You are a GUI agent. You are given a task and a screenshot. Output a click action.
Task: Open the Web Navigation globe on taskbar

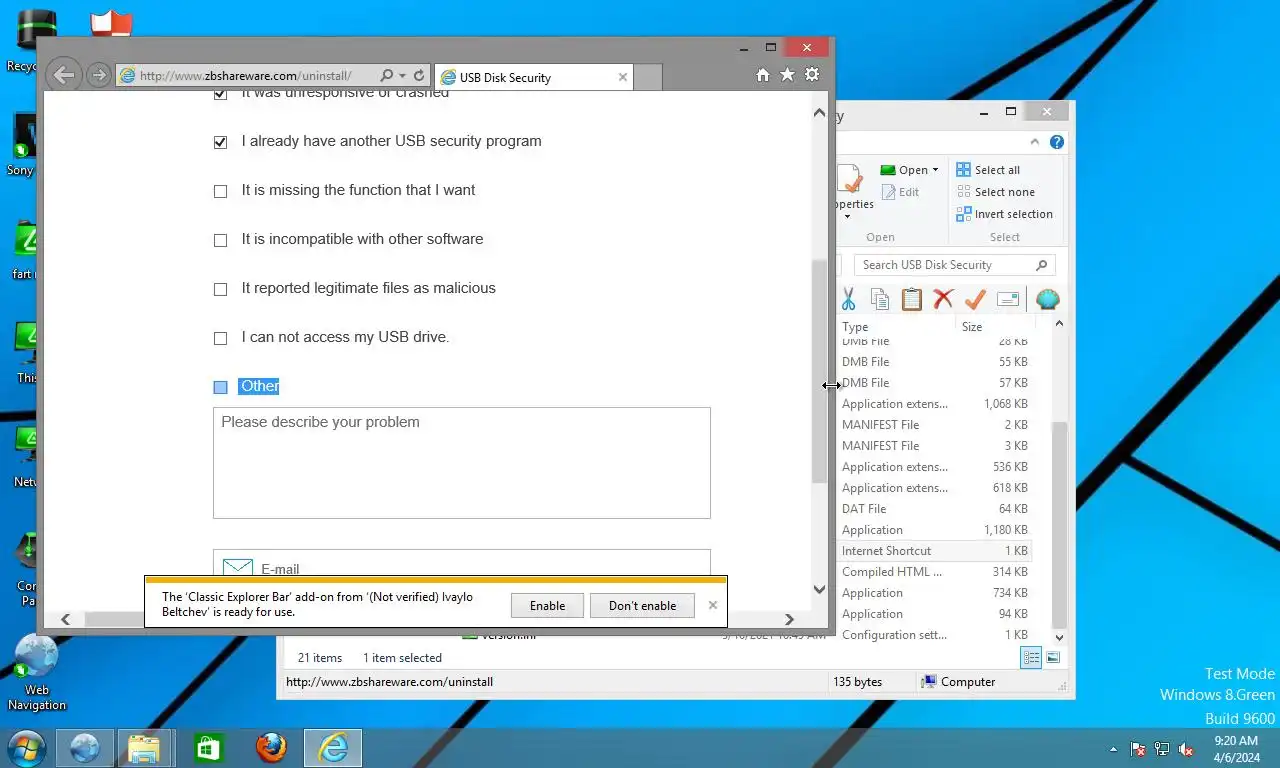point(84,748)
